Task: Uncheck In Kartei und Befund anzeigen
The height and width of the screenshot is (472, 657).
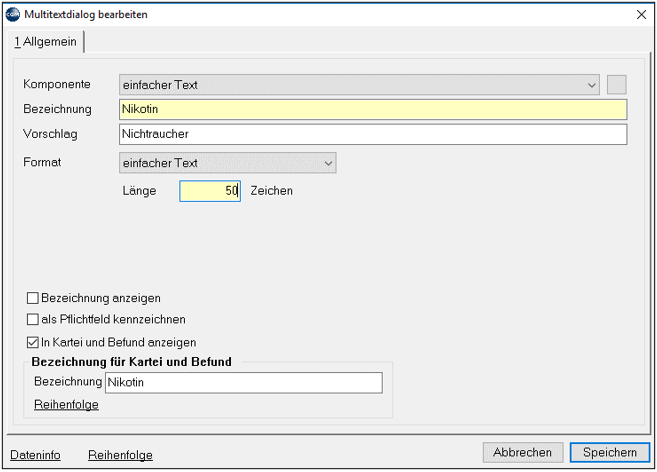Action: pos(33,342)
